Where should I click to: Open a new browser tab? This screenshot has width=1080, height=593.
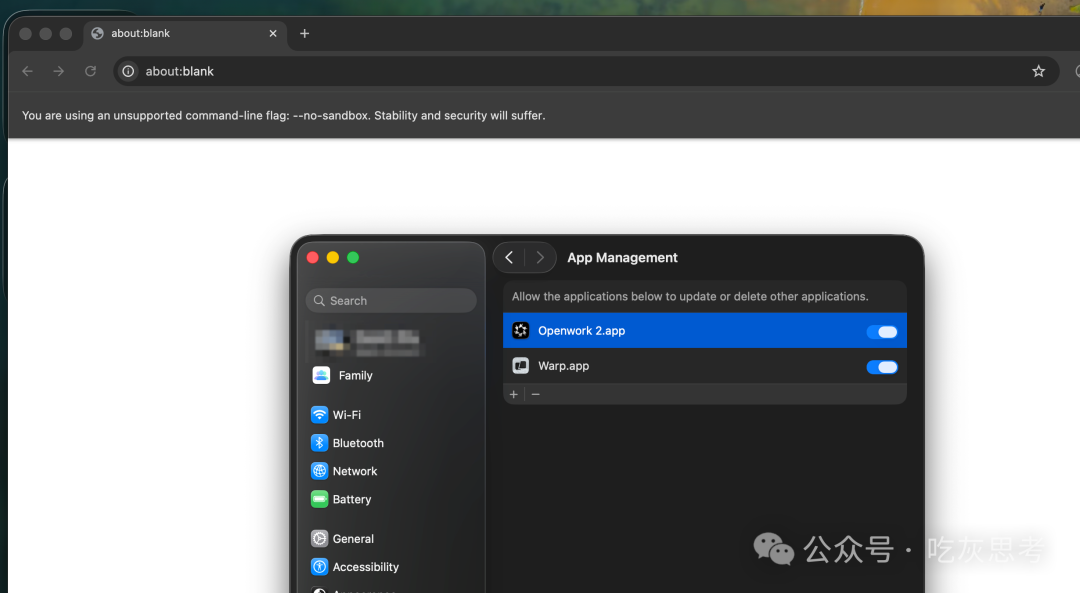click(x=304, y=34)
